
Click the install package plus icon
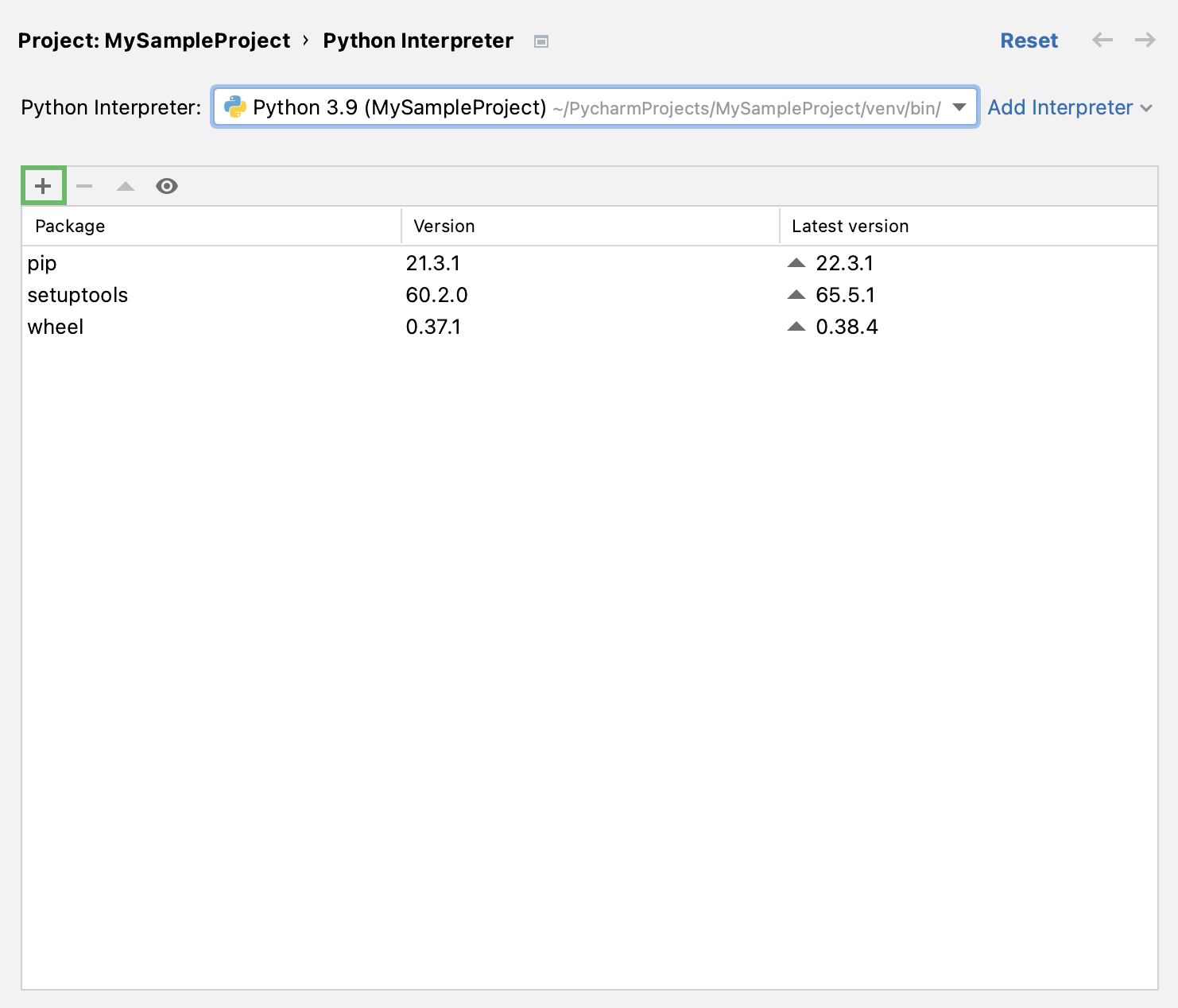[x=43, y=185]
